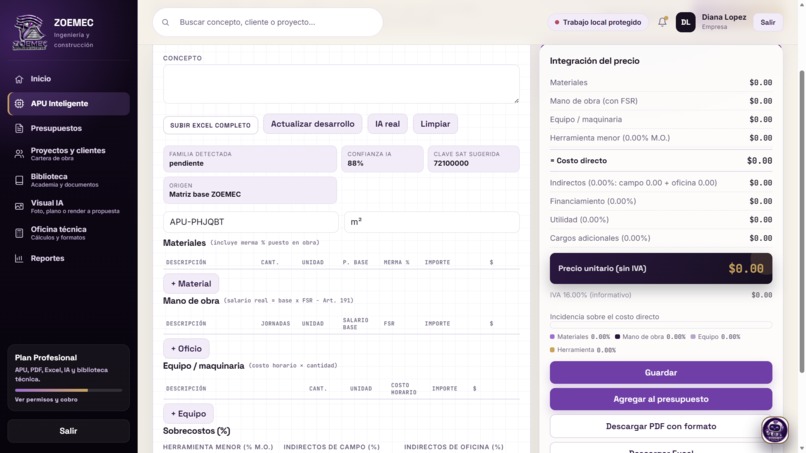Click the Plan Profesional progress bar
The width and height of the screenshot is (806, 453).
click(68, 390)
